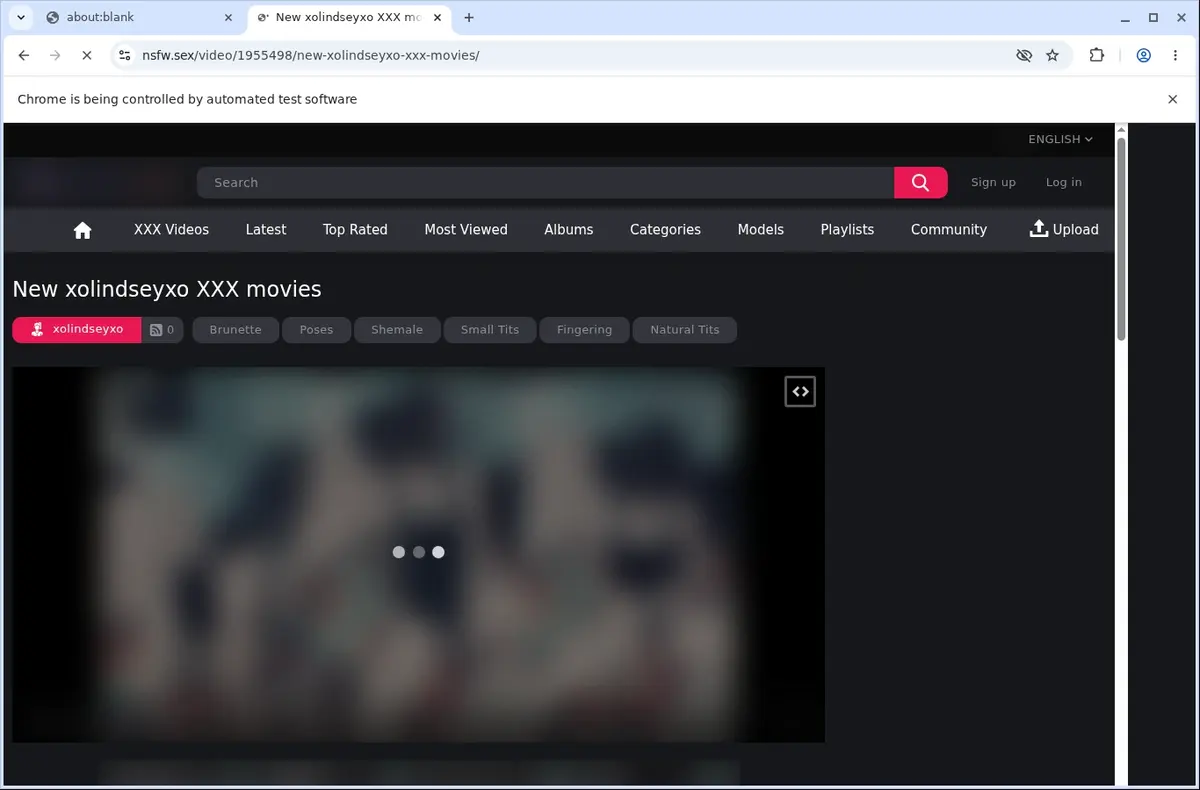Open the Categories menu item
Viewport: 1200px width, 790px height.
665,230
